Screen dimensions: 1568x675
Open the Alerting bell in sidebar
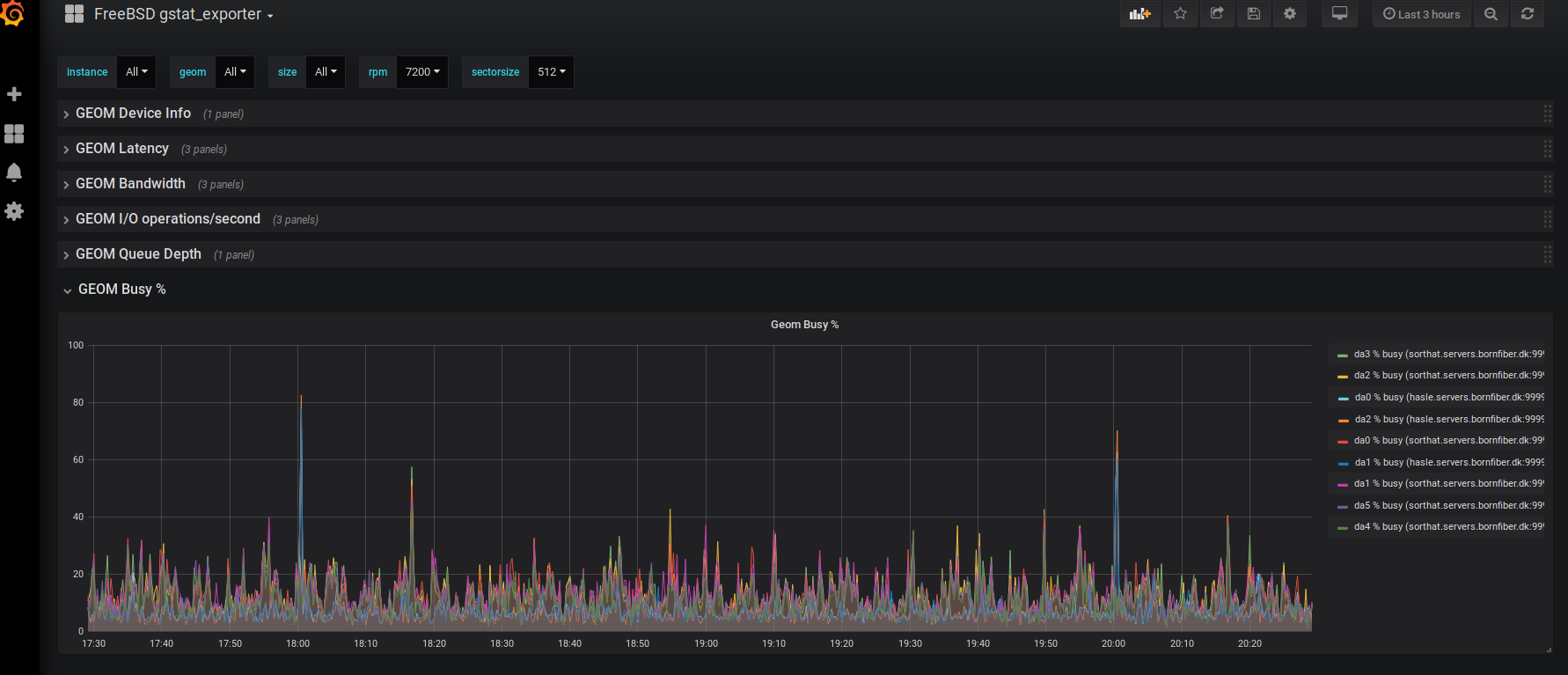(x=14, y=172)
